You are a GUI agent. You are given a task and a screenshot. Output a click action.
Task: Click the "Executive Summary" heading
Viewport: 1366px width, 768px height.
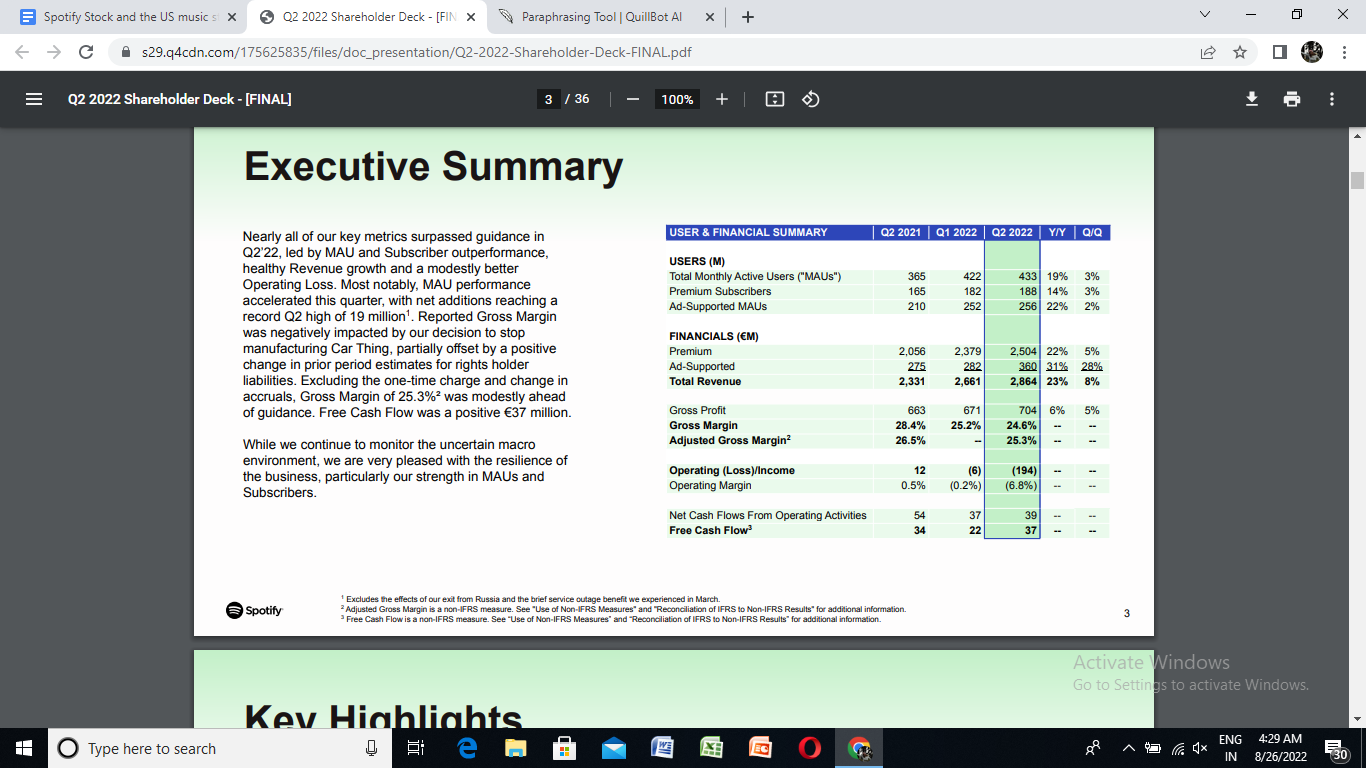click(433, 166)
